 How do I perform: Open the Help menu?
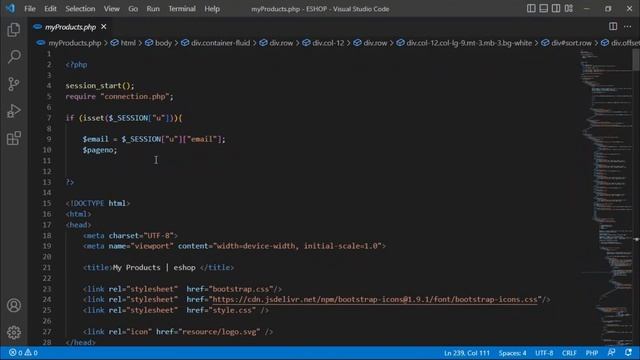[x=212, y=9]
